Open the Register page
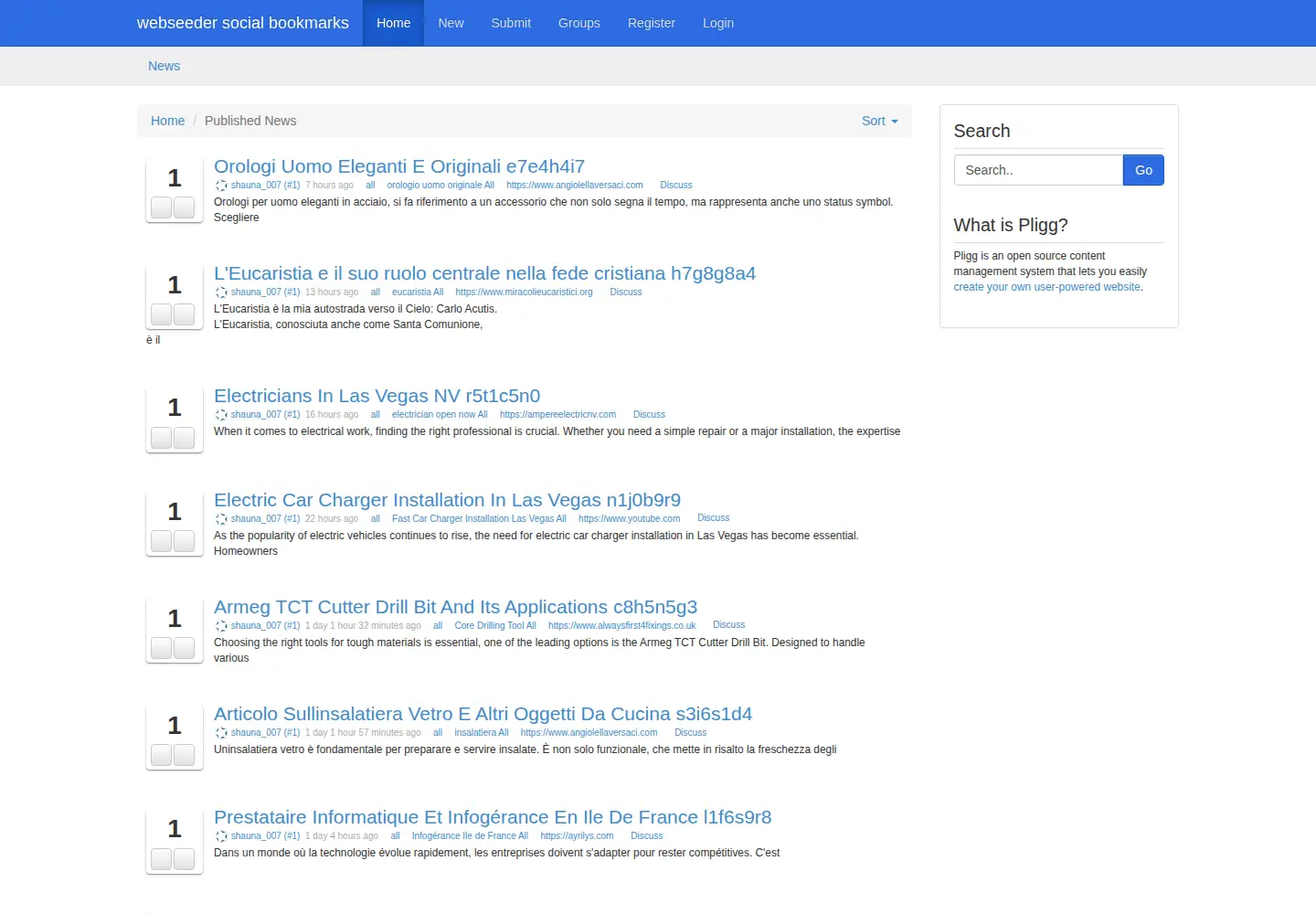The height and width of the screenshot is (914, 1316). (x=652, y=23)
